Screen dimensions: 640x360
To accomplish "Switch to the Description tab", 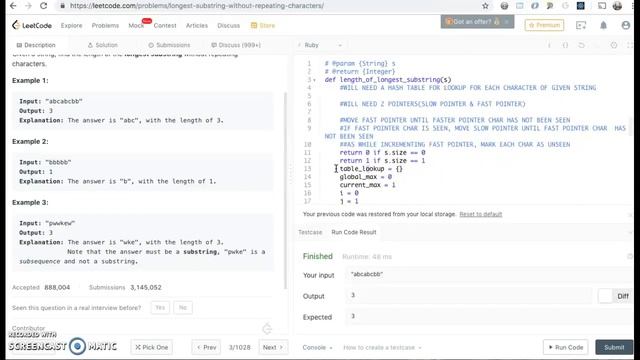I will 36,45.
